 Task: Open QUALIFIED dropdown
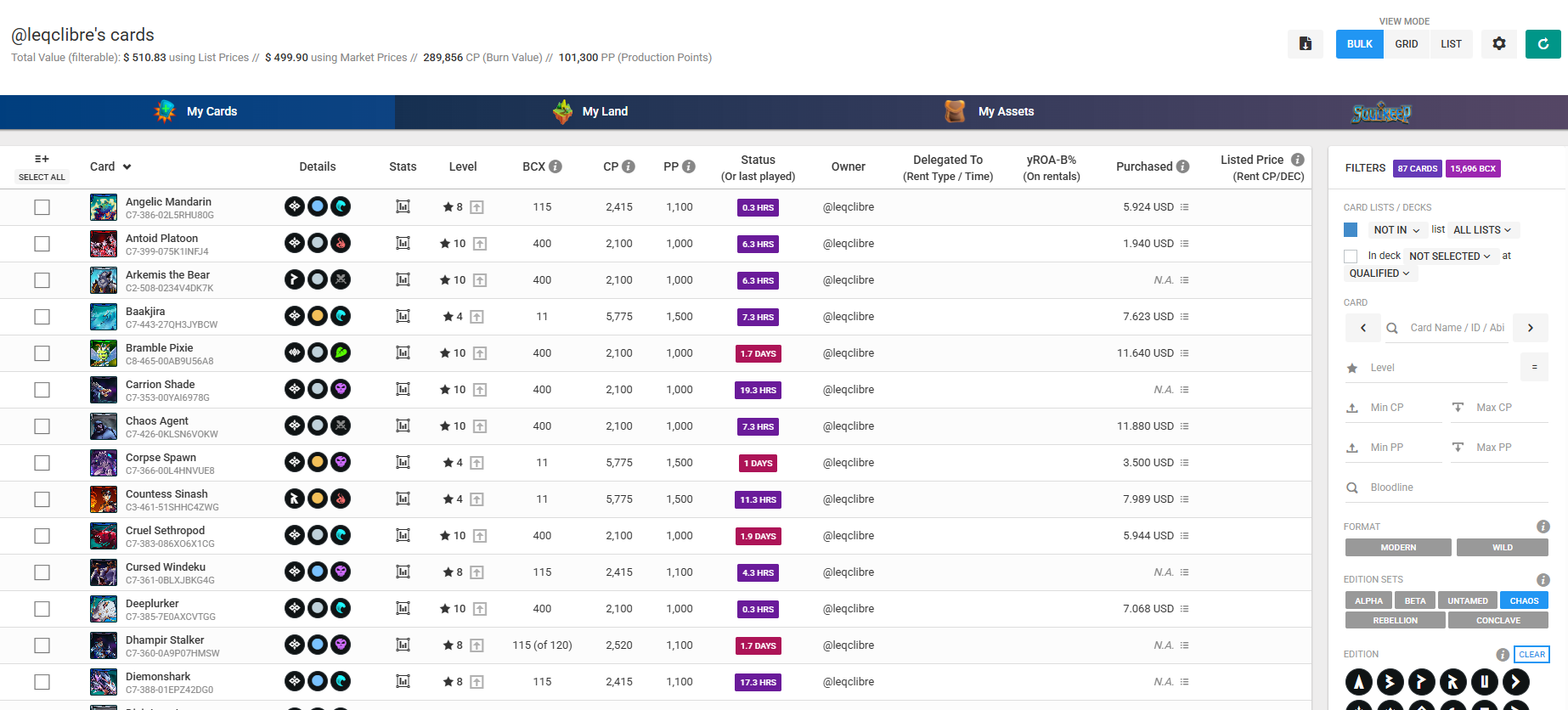pyautogui.click(x=1379, y=273)
